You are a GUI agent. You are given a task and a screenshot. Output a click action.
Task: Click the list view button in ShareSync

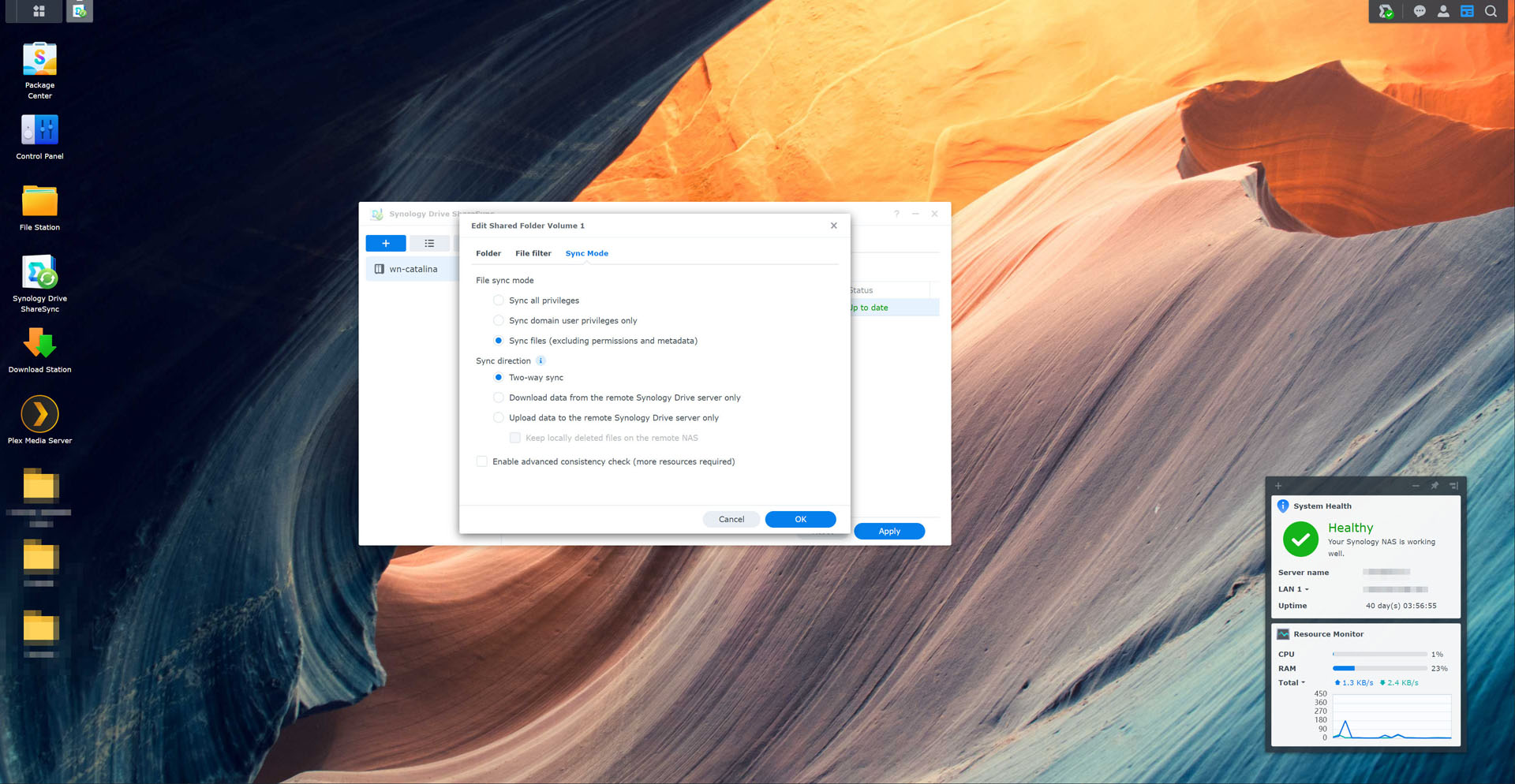(x=429, y=244)
